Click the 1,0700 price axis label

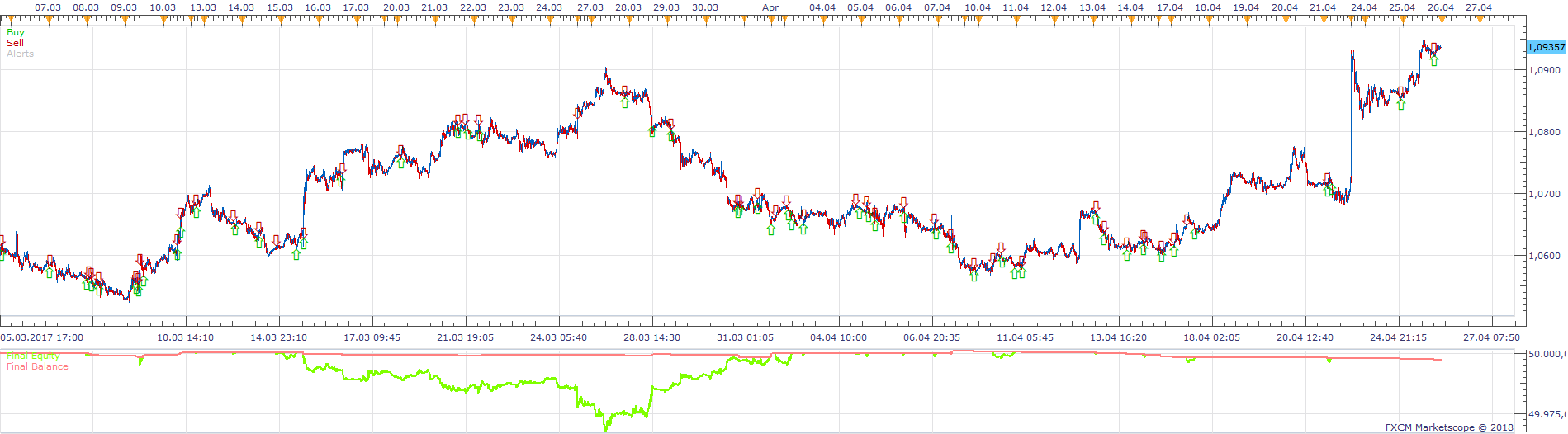point(1544,194)
